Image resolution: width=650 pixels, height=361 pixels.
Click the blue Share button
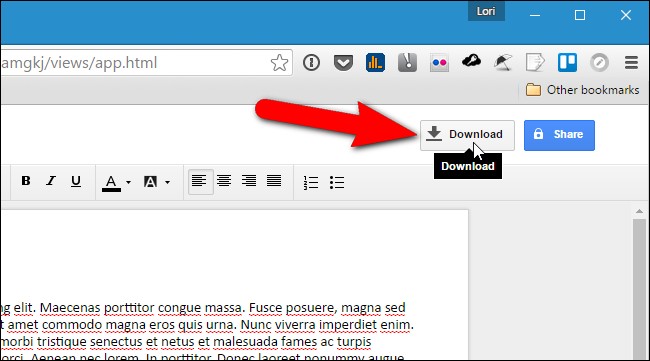click(559, 135)
